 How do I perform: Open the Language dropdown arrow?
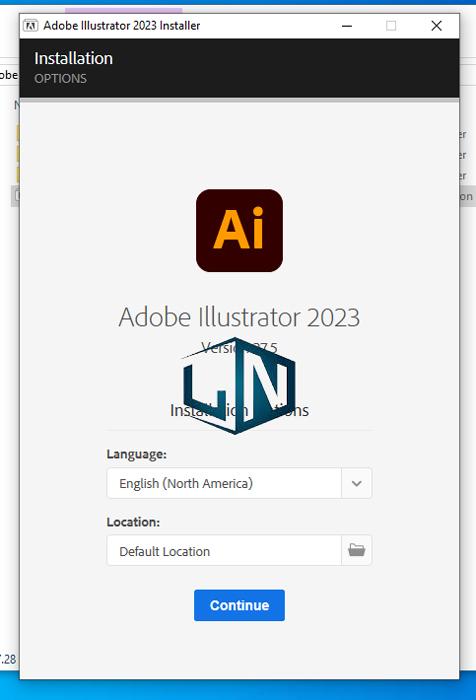(357, 483)
